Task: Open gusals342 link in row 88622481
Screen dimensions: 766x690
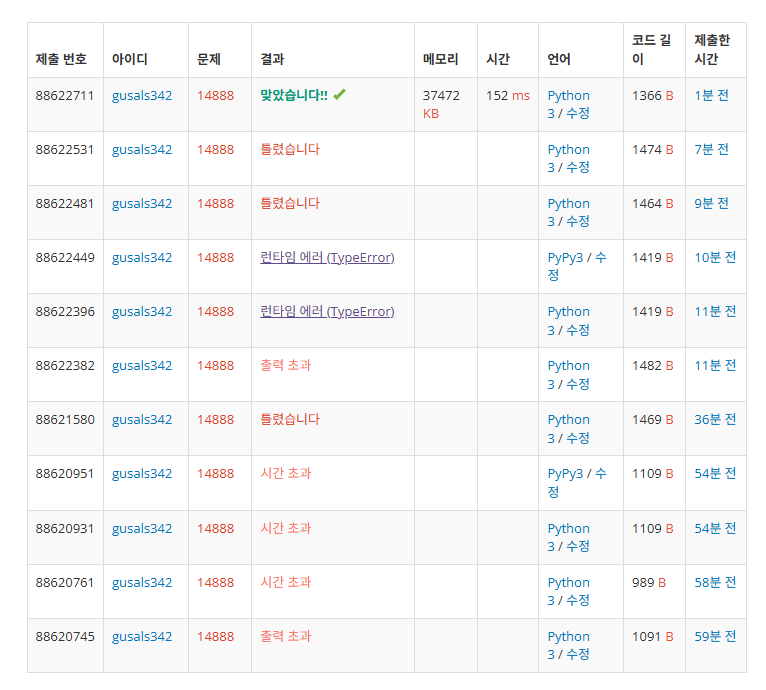Action: click(x=142, y=203)
